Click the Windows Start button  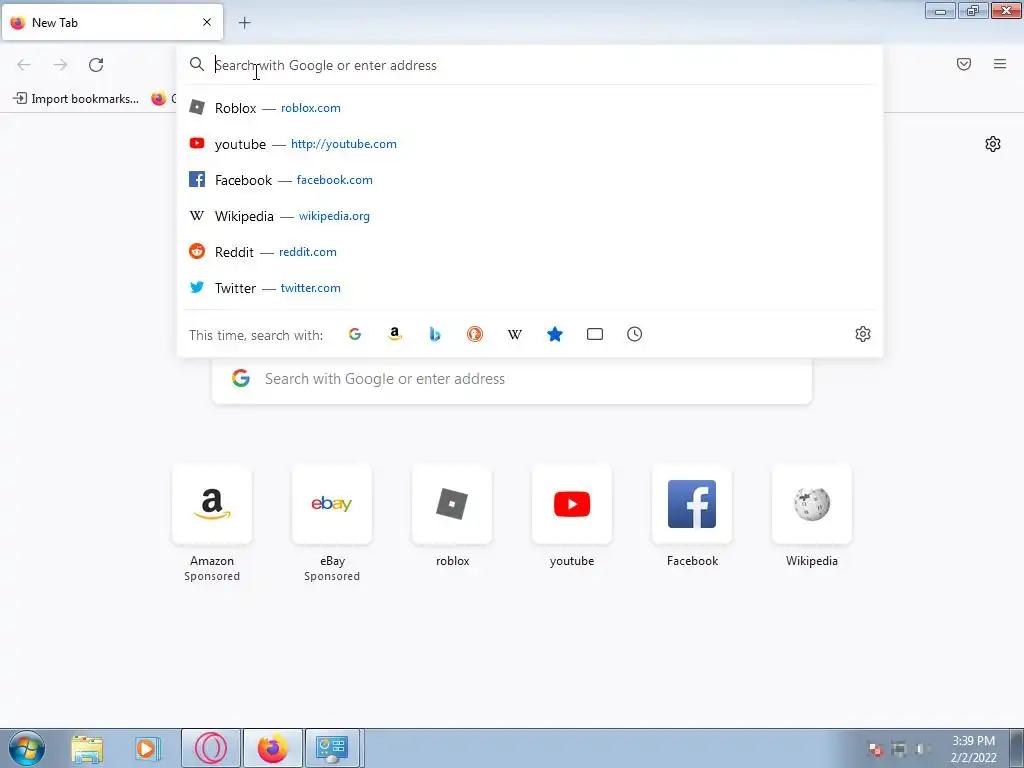26,748
